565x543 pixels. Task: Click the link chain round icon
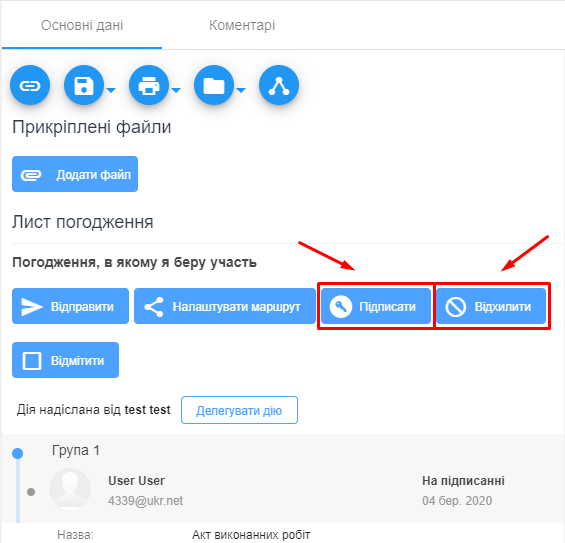pyautogui.click(x=30, y=85)
